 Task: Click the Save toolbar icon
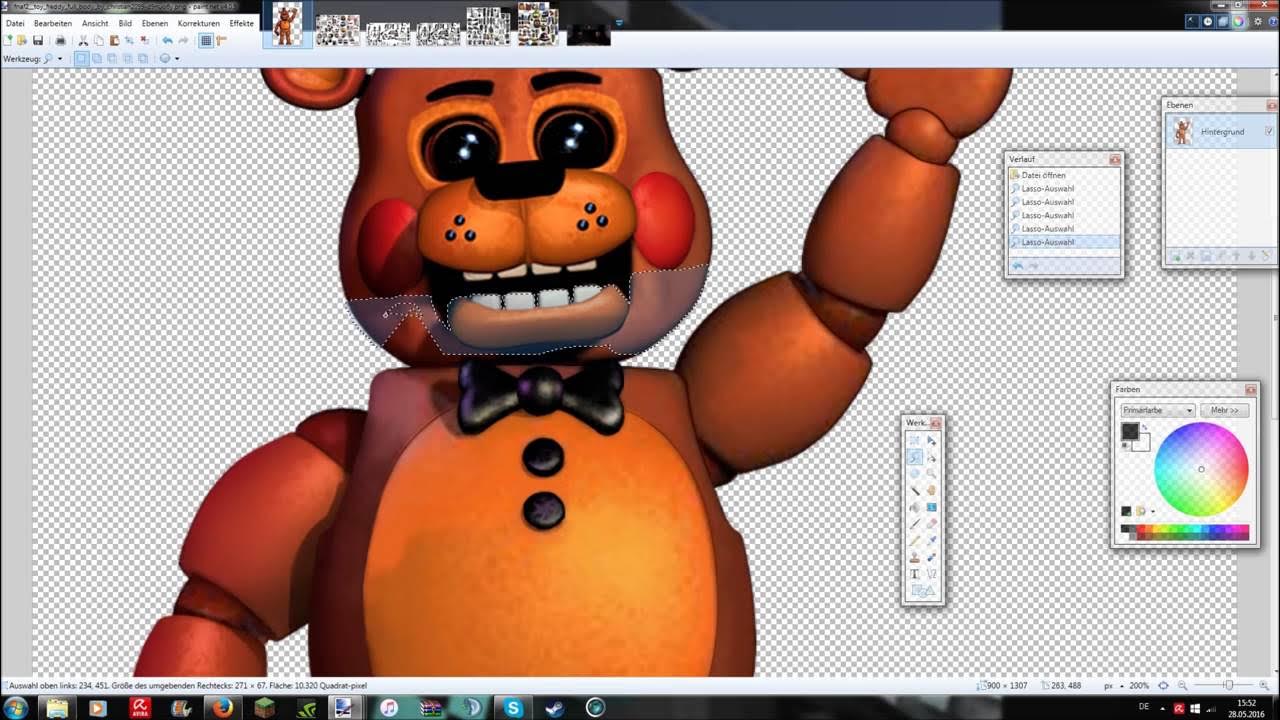tap(38, 40)
